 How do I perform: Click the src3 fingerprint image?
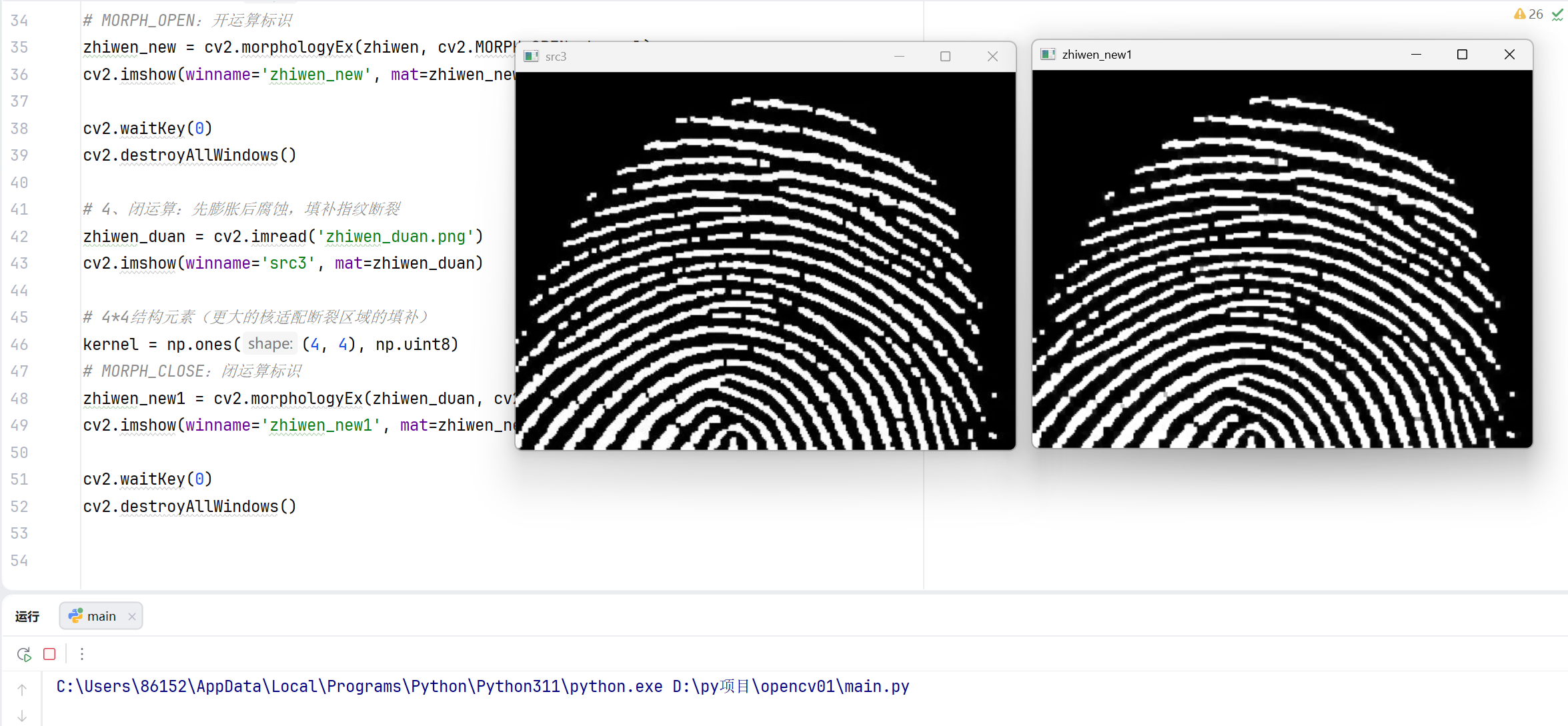pos(765,260)
